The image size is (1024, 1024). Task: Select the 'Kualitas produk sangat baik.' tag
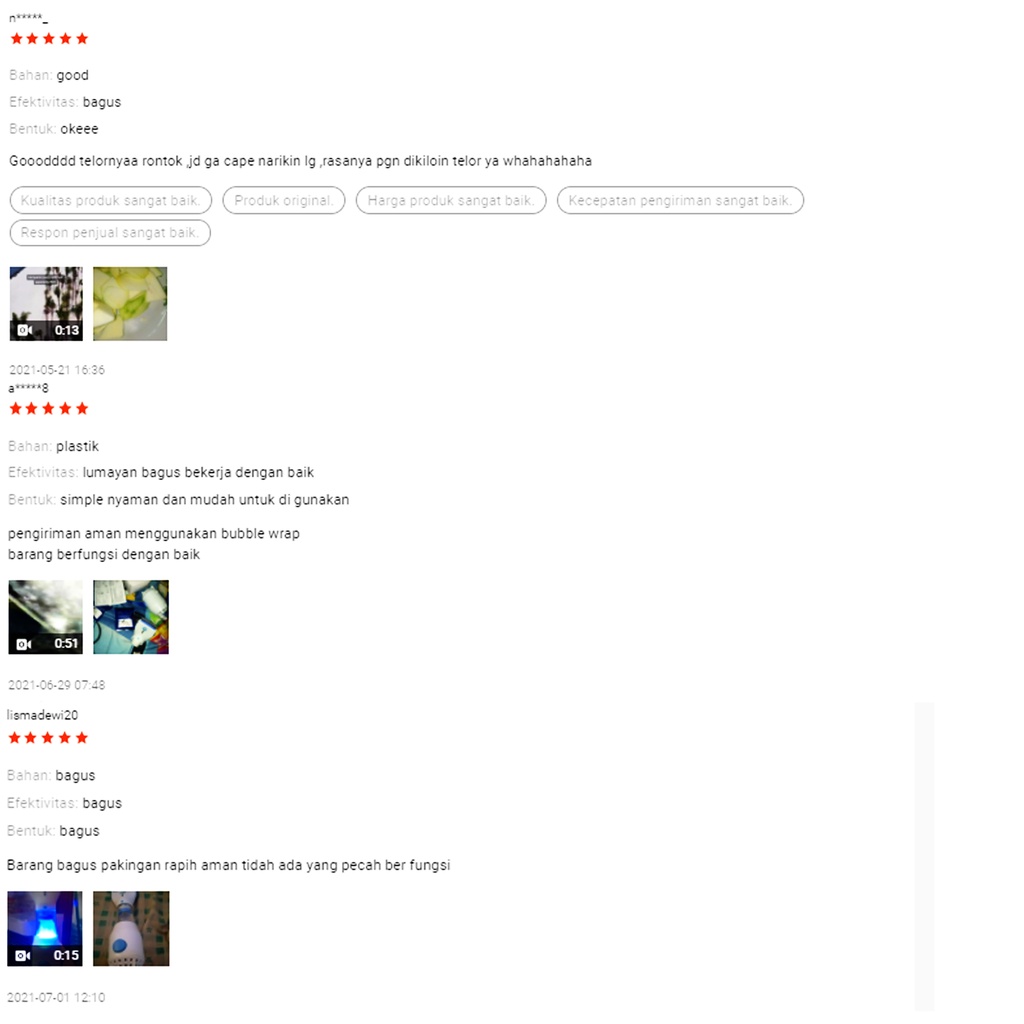tap(111, 200)
